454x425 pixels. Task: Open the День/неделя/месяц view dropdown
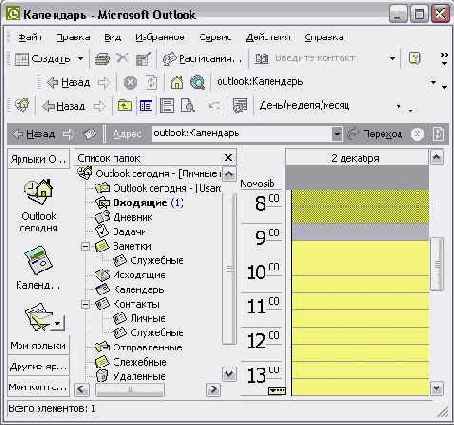tap(398, 107)
